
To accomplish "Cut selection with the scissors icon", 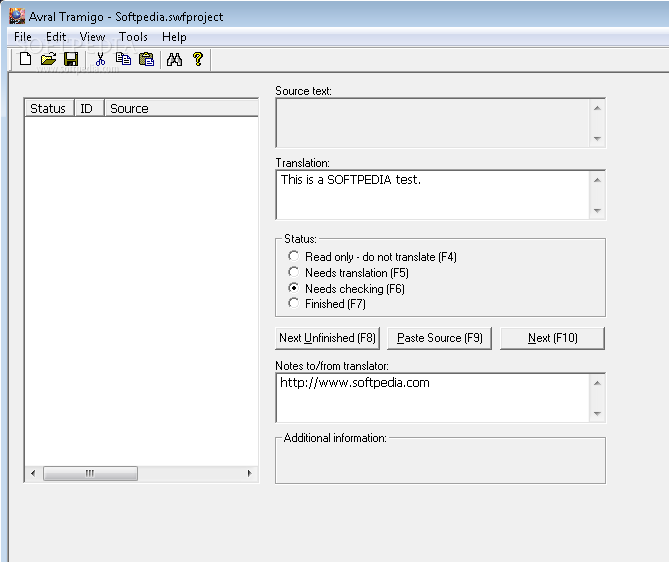I will (x=100, y=59).
